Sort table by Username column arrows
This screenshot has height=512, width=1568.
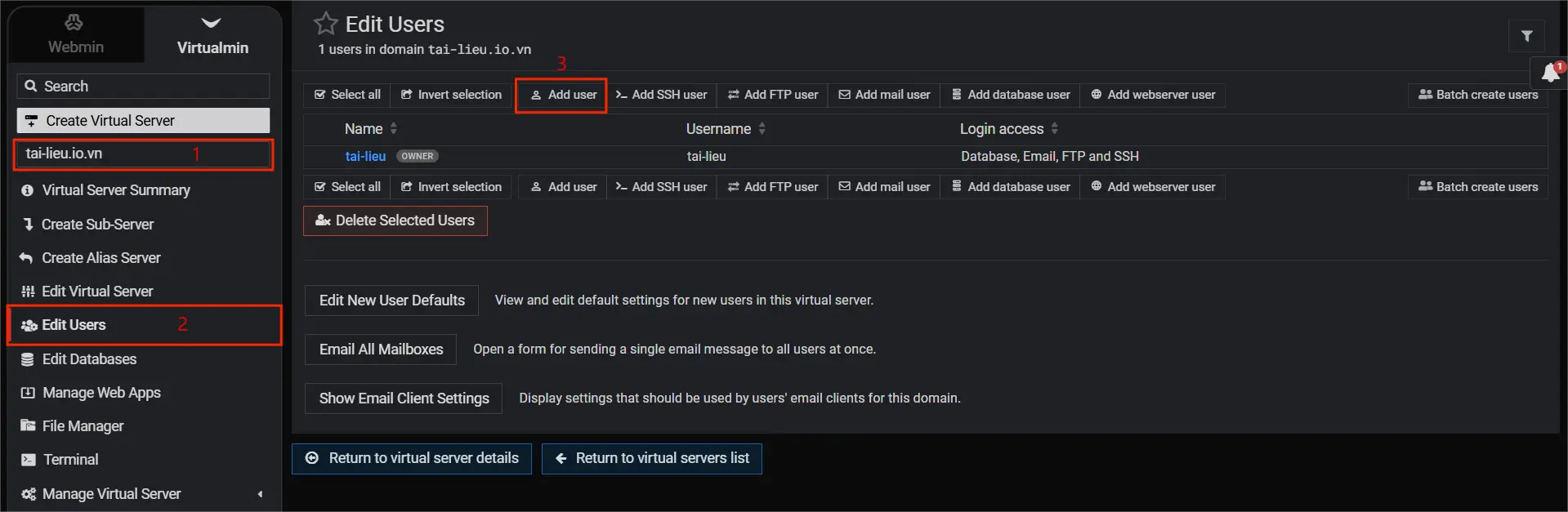[x=762, y=129]
